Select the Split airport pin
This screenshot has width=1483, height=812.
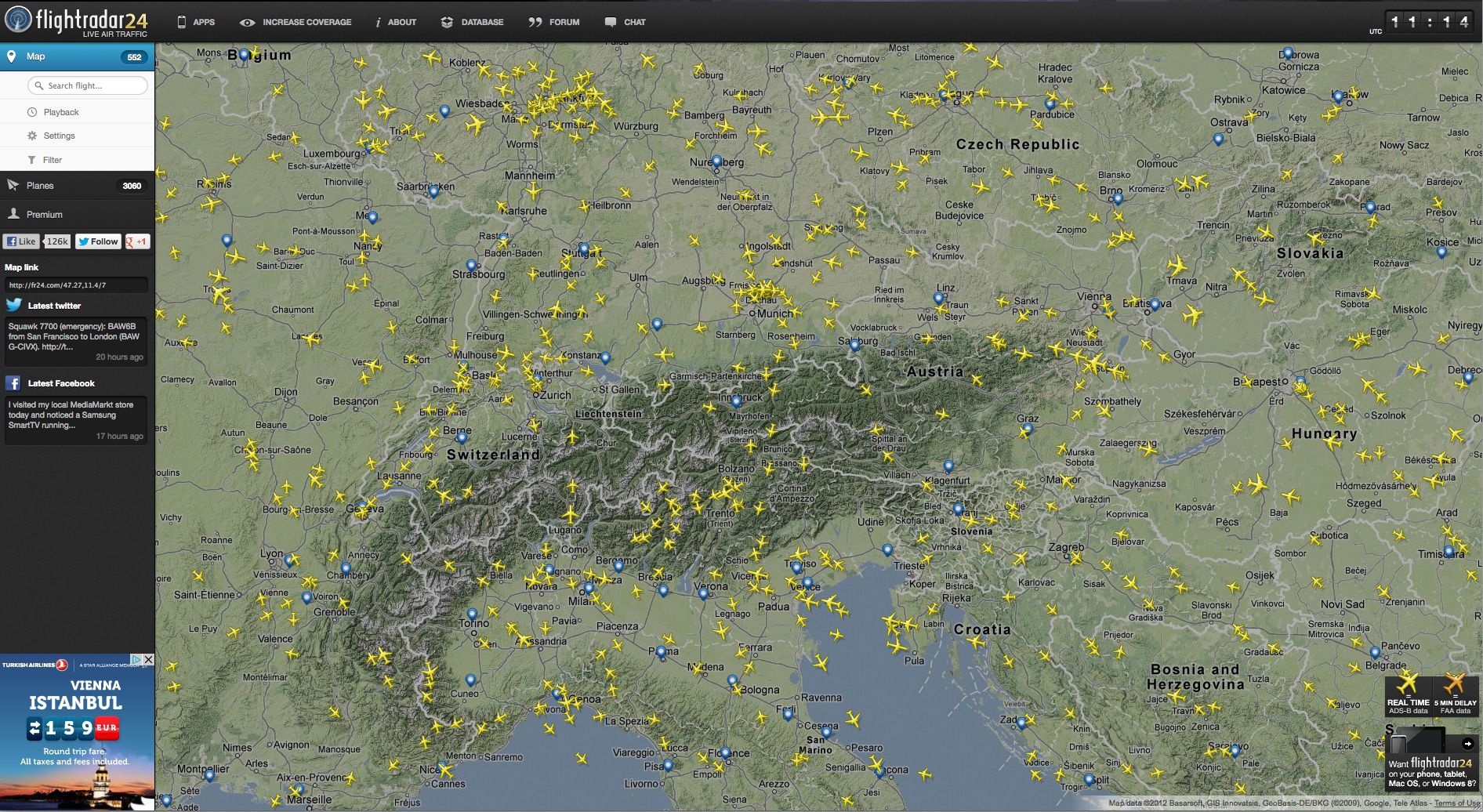tap(1089, 780)
